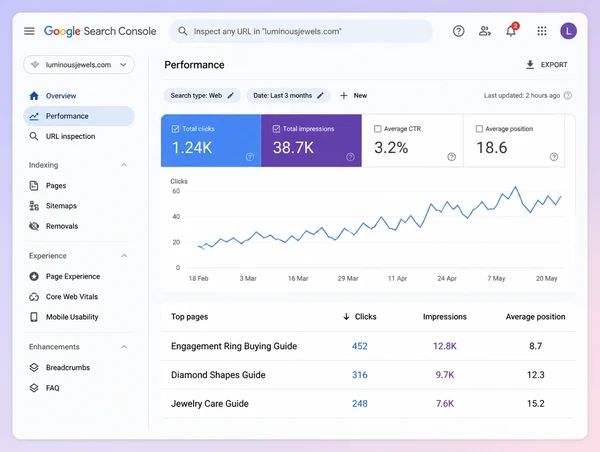Open Core Web Vitals report
600x452 pixels.
(x=79, y=297)
